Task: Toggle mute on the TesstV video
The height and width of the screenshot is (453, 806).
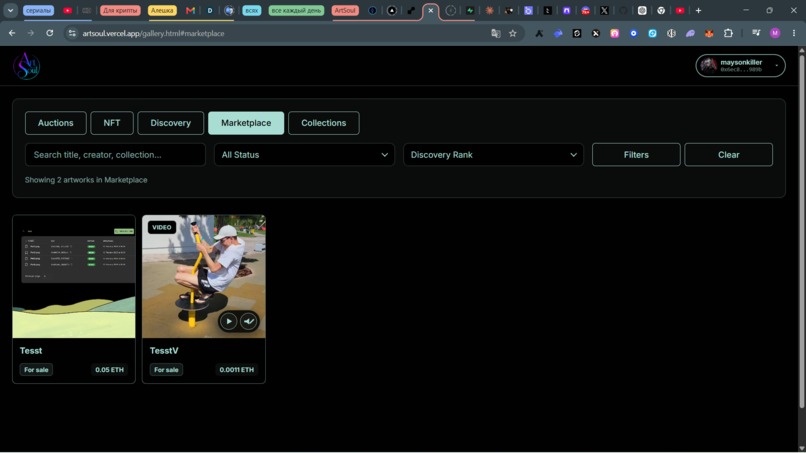Action: pos(249,321)
